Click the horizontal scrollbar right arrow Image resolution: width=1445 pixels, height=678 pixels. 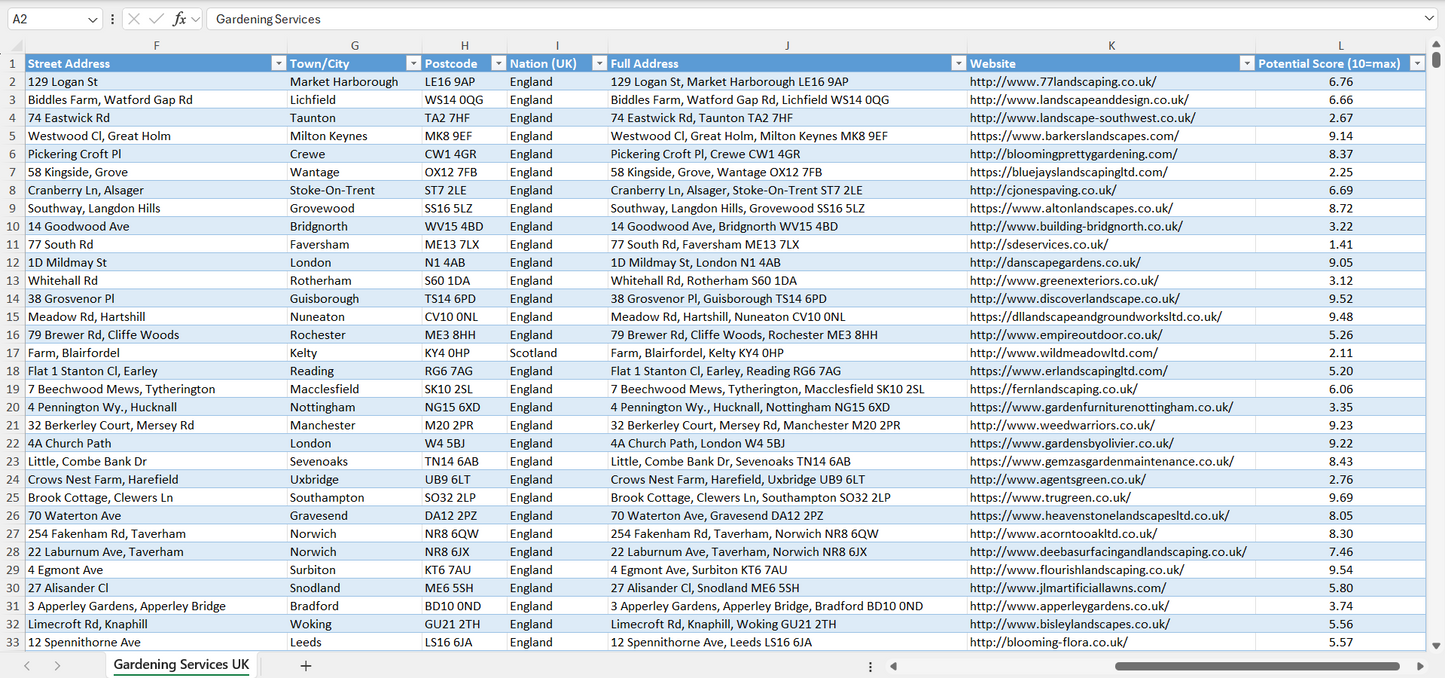tap(1420, 666)
